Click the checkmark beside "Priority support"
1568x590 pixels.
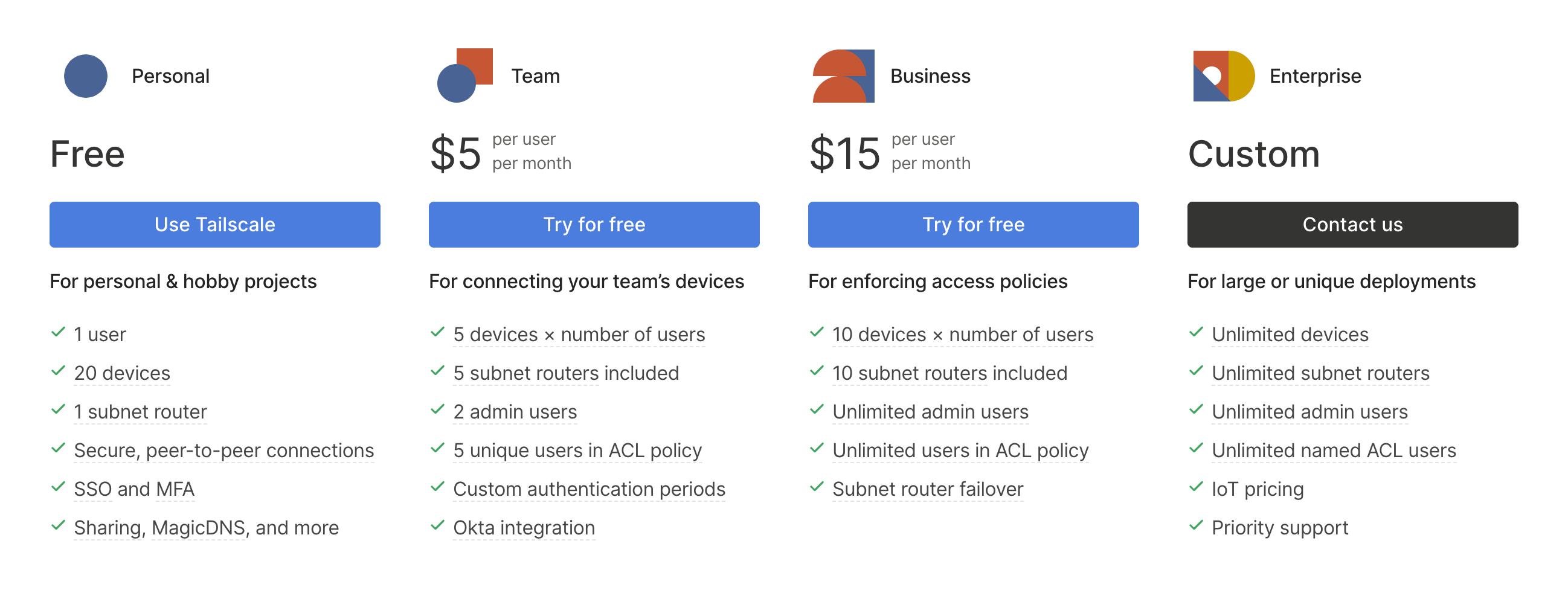click(x=1196, y=525)
